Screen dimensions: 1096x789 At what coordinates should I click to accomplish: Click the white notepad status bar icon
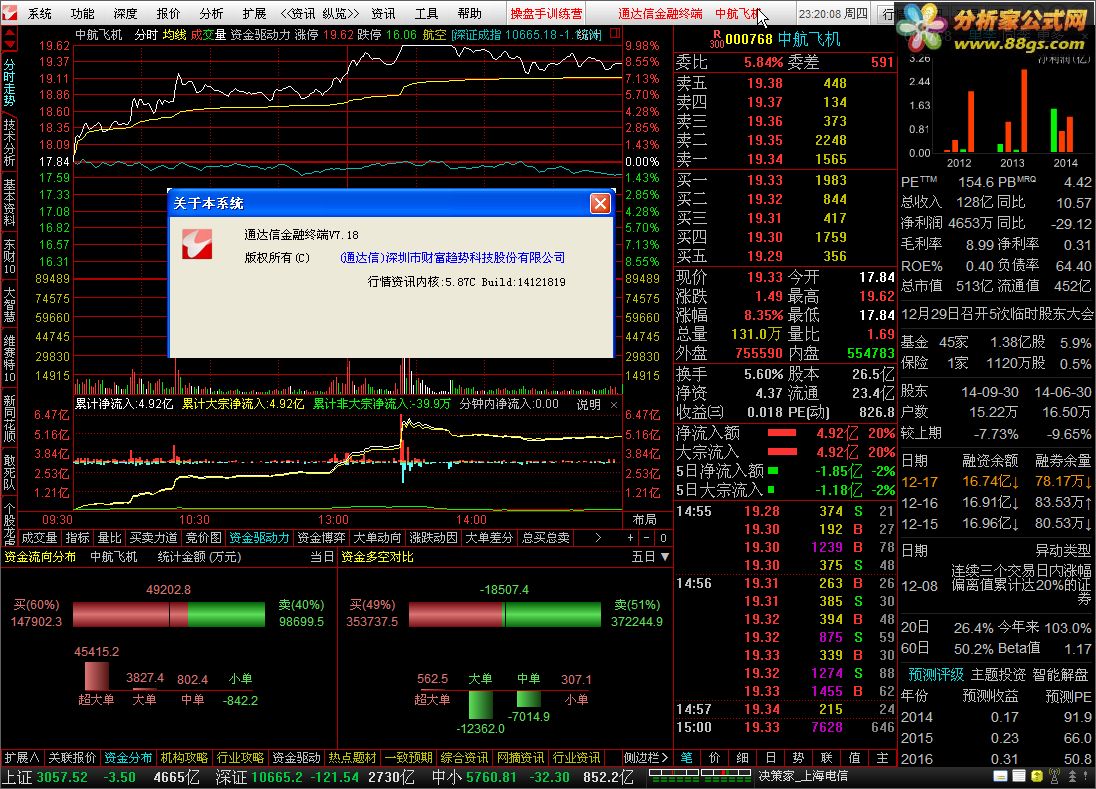click(1018, 776)
